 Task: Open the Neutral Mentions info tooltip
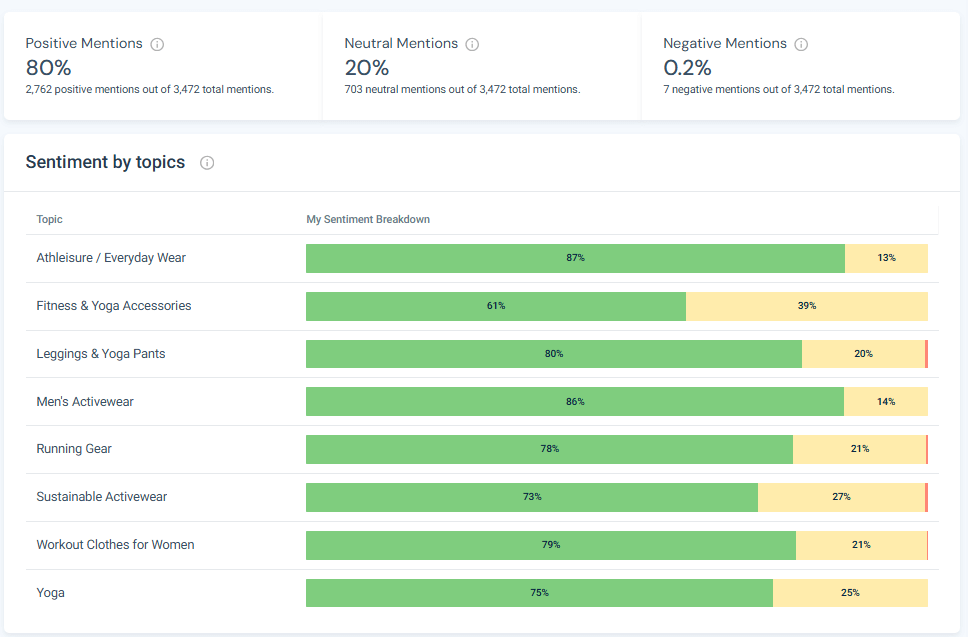pyautogui.click(x=472, y=44)
